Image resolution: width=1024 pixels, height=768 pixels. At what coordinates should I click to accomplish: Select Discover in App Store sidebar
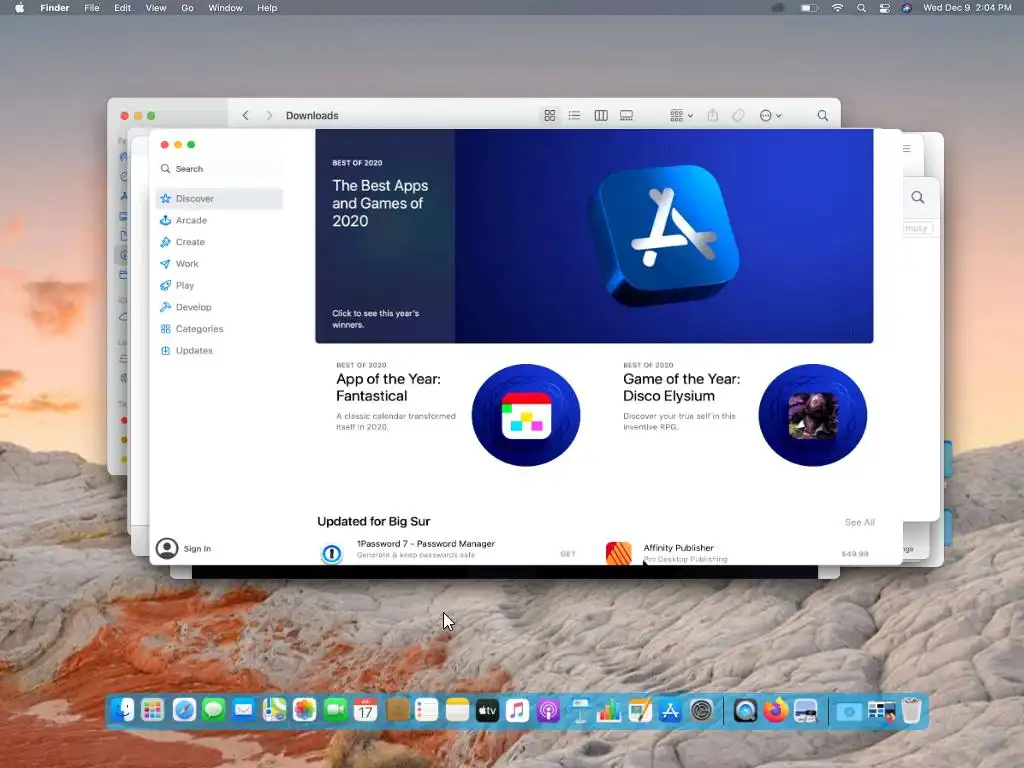click(x=219, y=199)
